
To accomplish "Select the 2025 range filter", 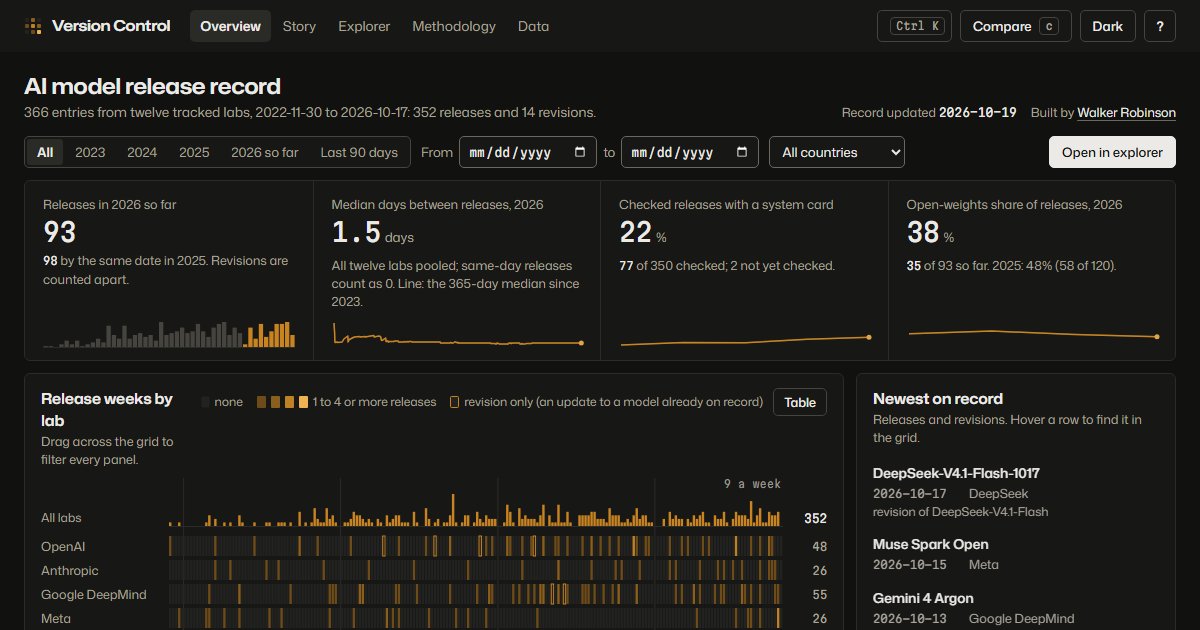I will coord(194,152).
